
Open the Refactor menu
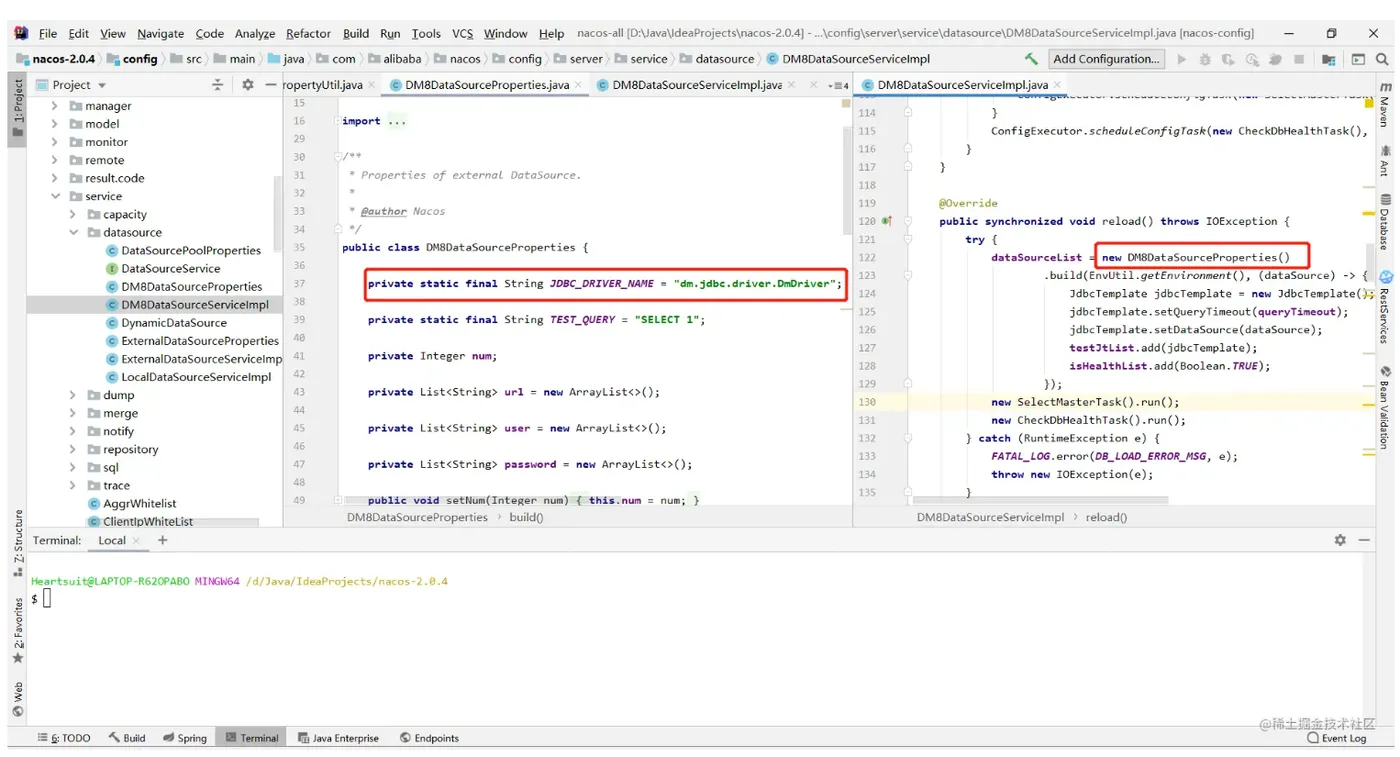pos(308,33)
